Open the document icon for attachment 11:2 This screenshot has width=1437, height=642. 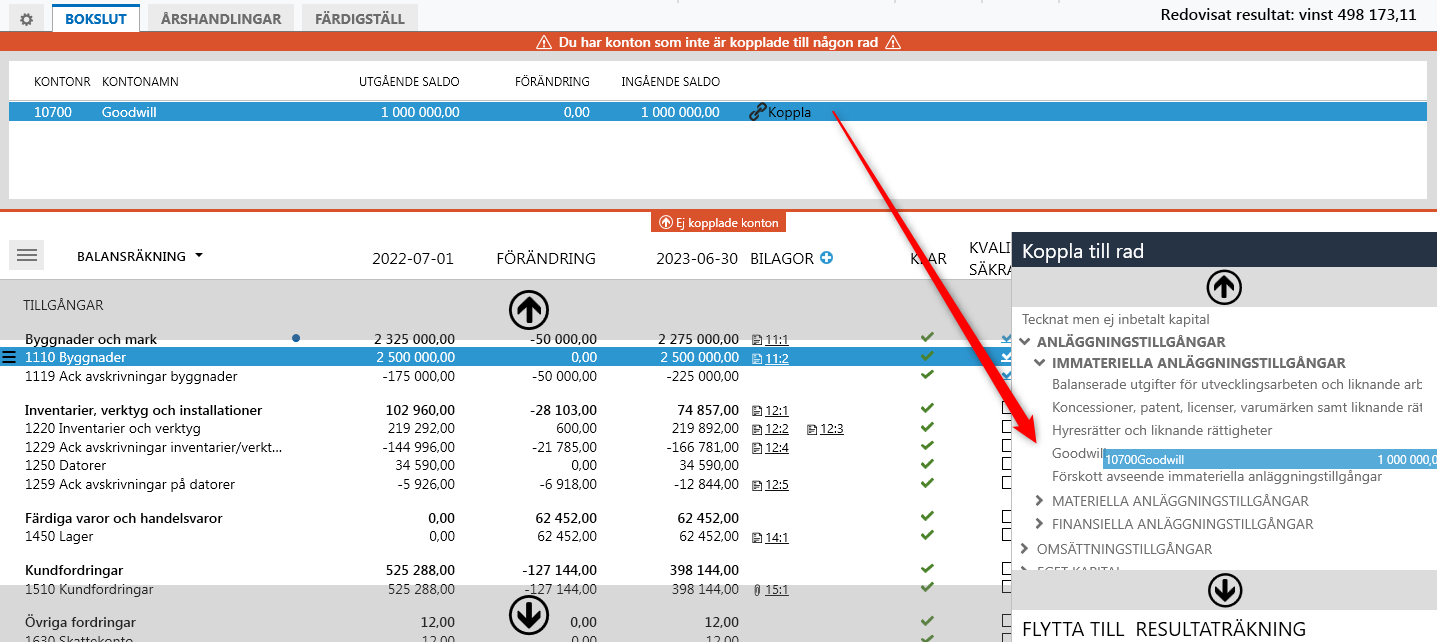coord(757,358)
